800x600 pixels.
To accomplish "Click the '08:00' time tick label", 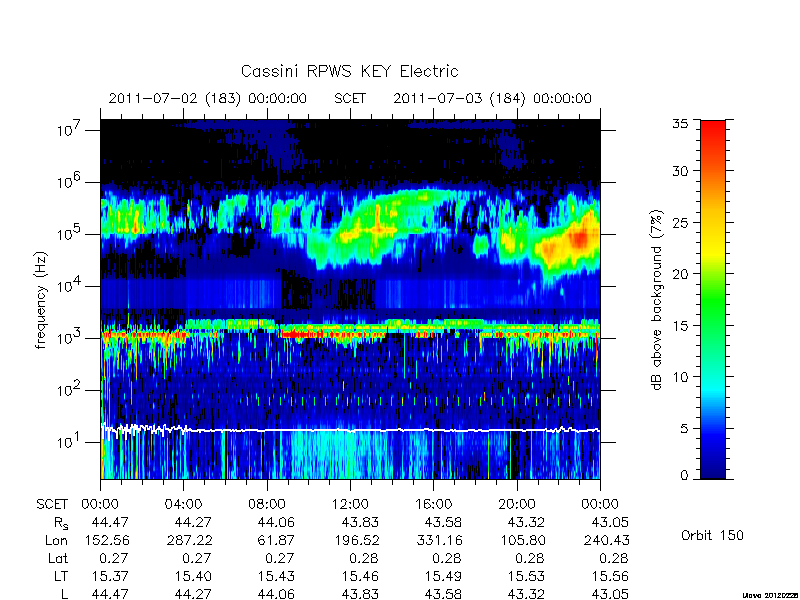I will [x=267, y=505].
